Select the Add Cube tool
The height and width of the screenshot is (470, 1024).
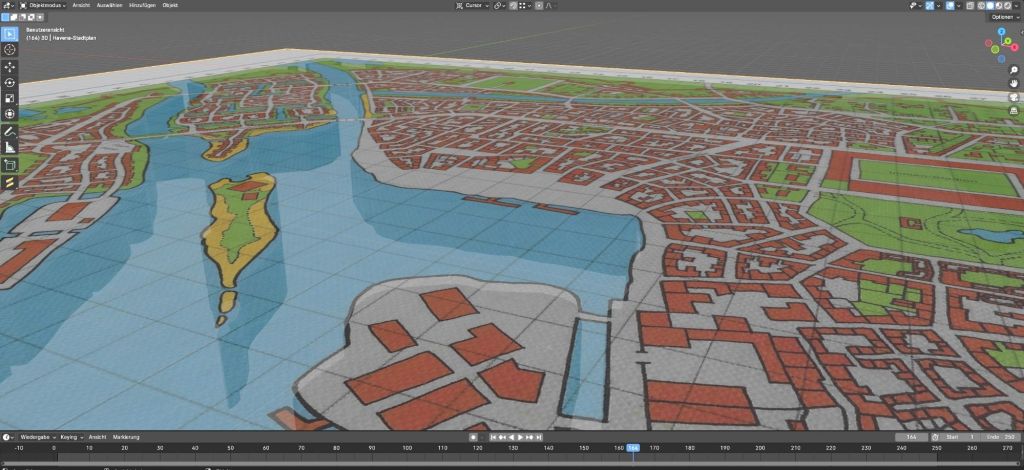coord(10,164)
